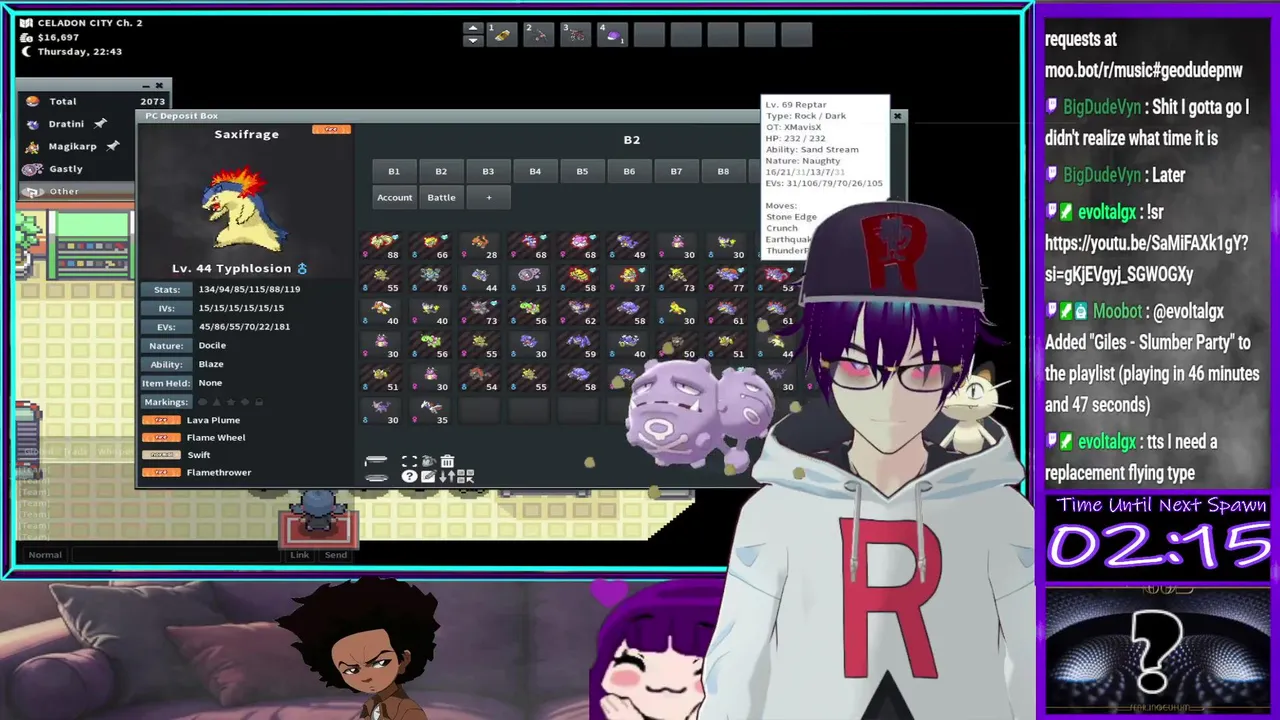Switch to box tab B8
This screenshot has width=1280, height=720.
(723, 171)
